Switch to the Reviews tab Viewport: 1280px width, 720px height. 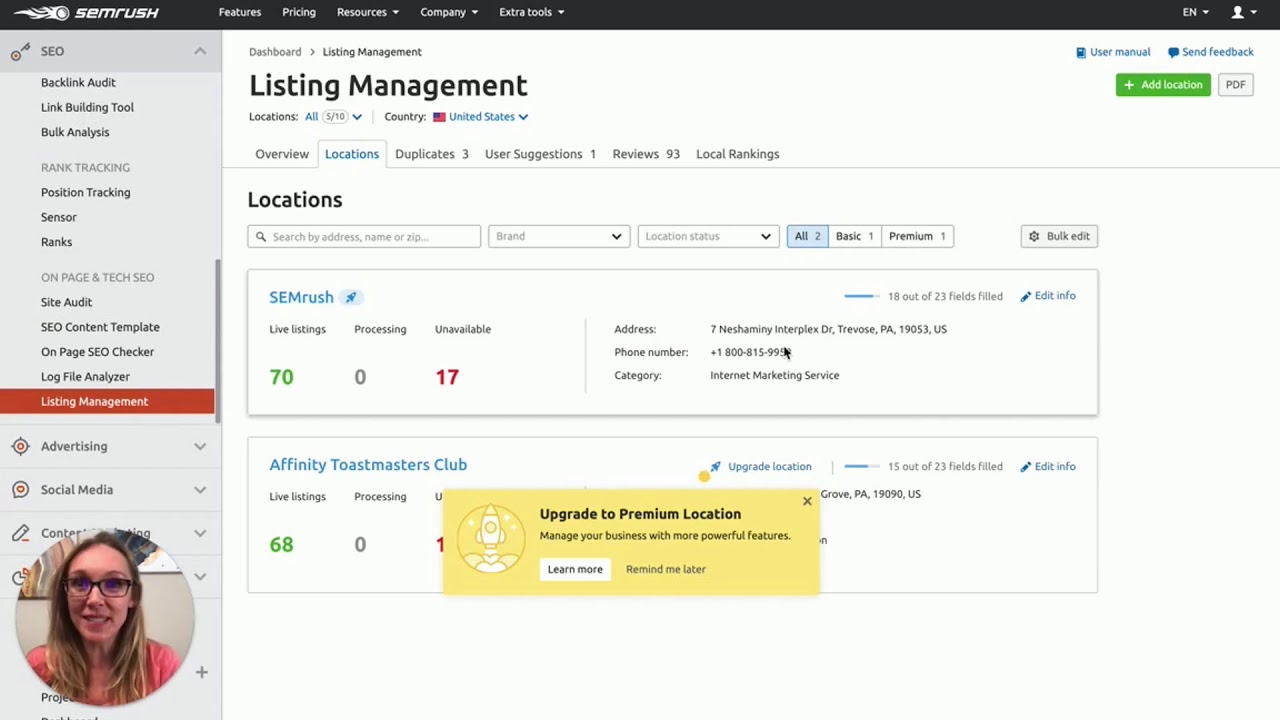coord(646,154)
